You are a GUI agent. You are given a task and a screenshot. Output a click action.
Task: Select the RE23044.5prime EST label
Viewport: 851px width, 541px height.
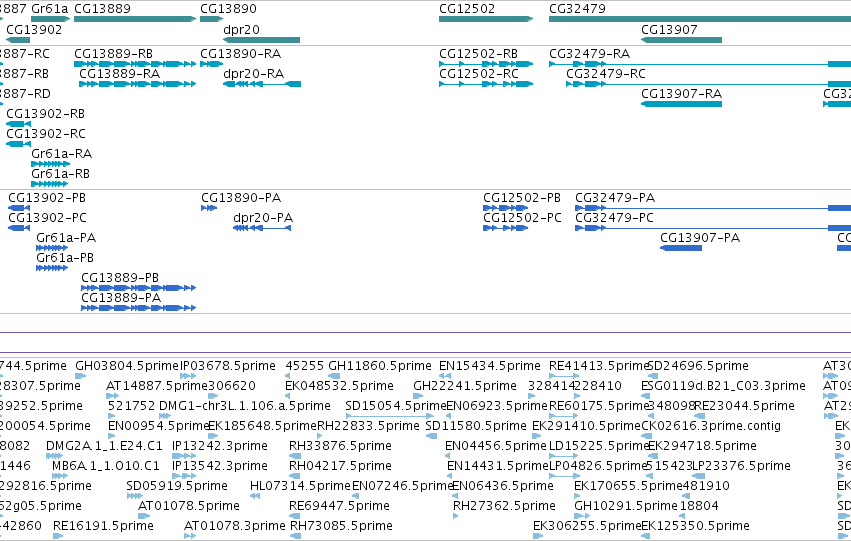[x=744, y=406]
